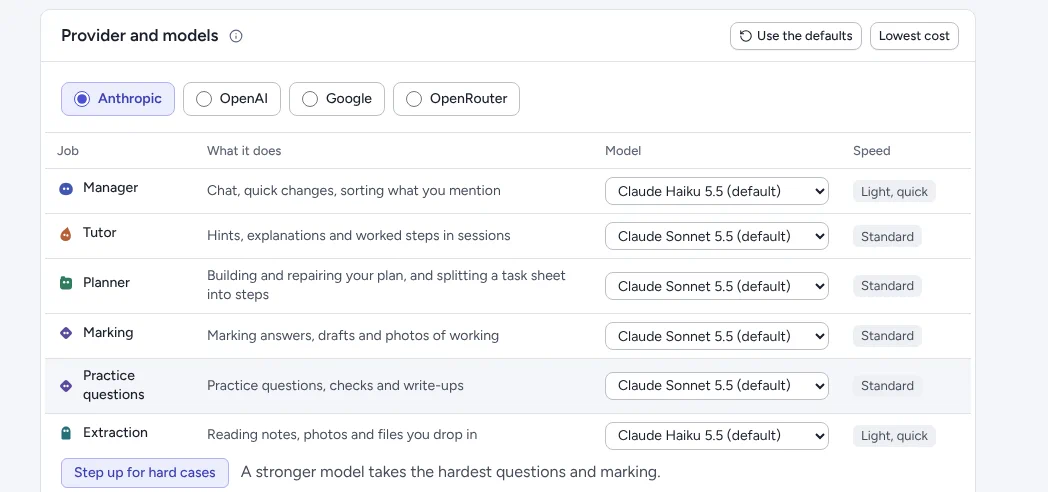The height and width of the screenshot is (492, 1048).
Task: Click the Extraction job icon
Action: (66, 433)
